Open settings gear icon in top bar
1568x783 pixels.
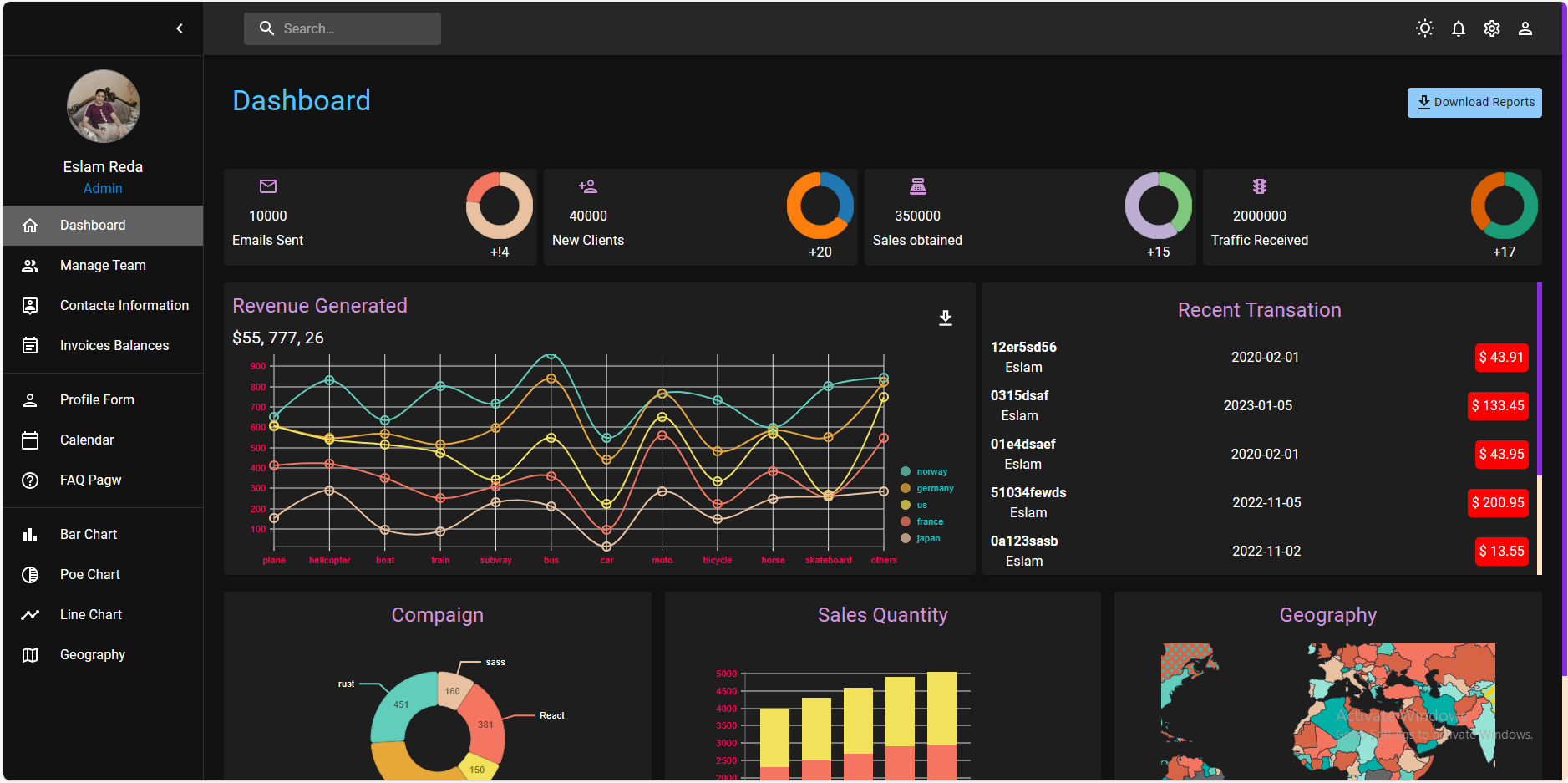[1491, 28]
